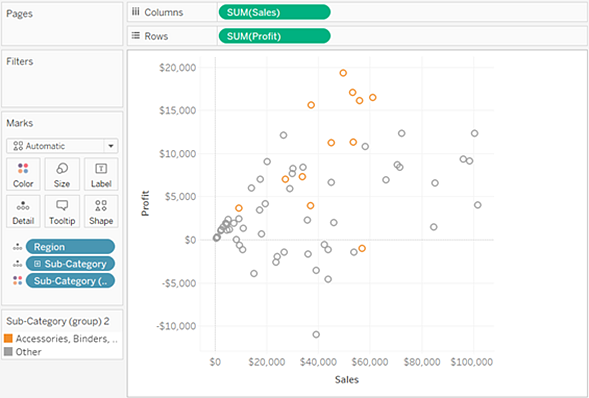Image resolution: width=589 pixels, height=398 pixels.
Task: Expand the Sub-Category pill plus box
Action: point(37,264)
